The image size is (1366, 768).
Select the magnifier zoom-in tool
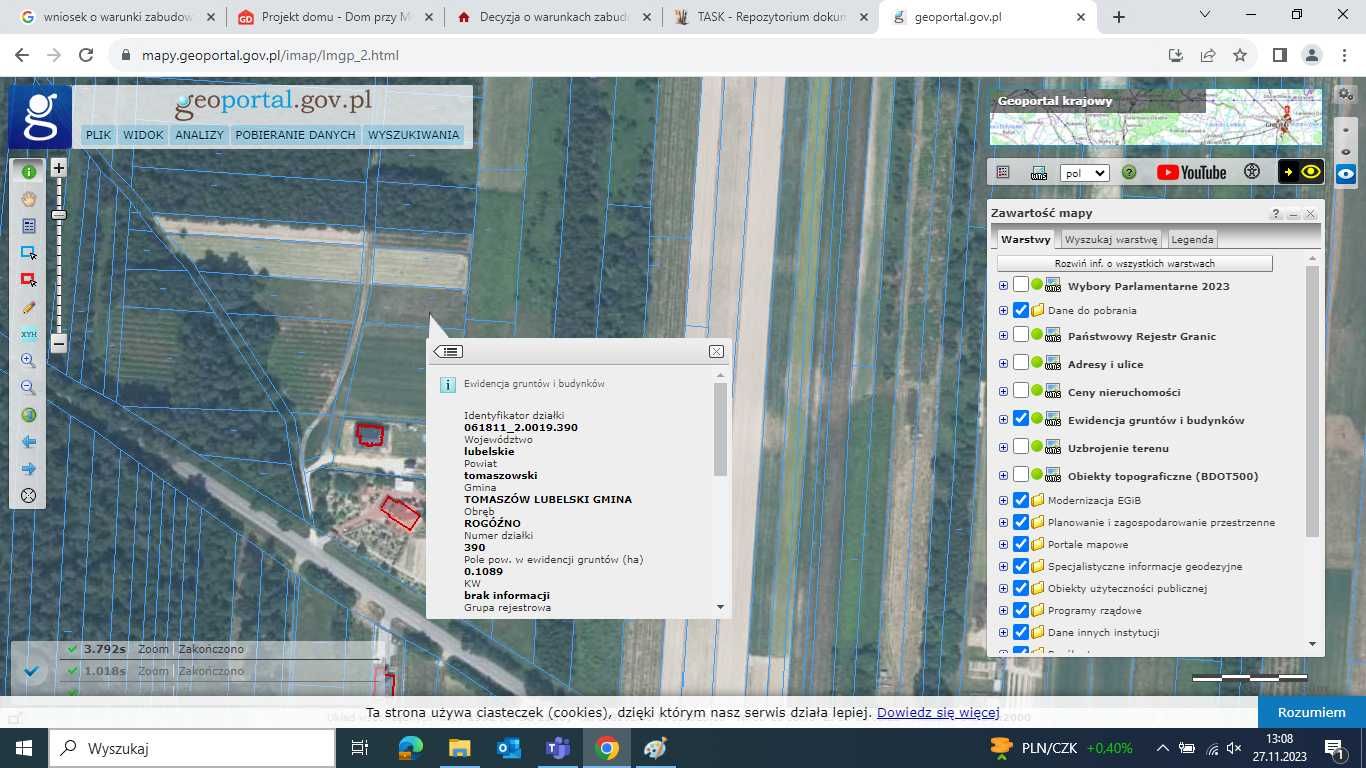point(28,361)
